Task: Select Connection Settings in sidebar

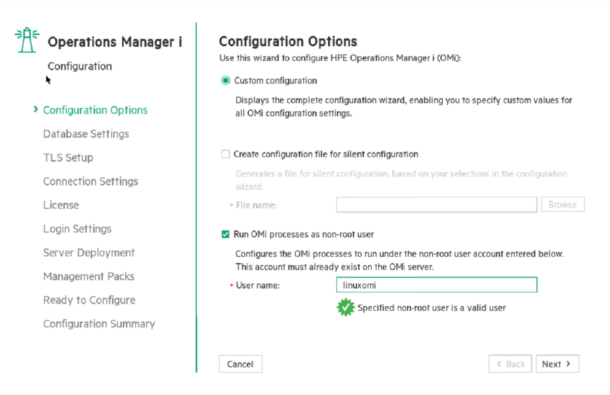Action: [x=91, y=181]
